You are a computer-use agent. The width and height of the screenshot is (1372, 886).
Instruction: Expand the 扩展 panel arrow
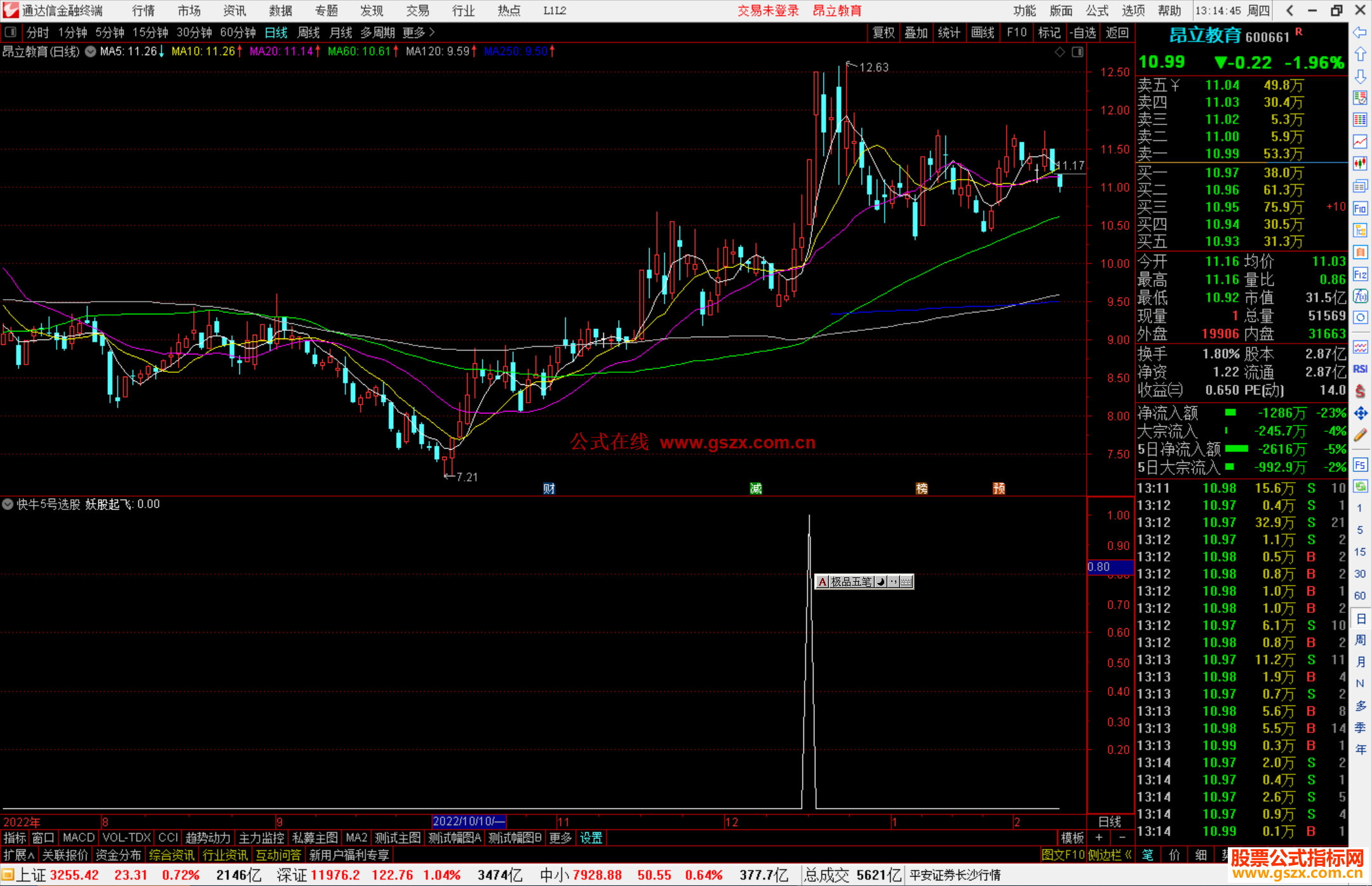[x=19, y=855]
